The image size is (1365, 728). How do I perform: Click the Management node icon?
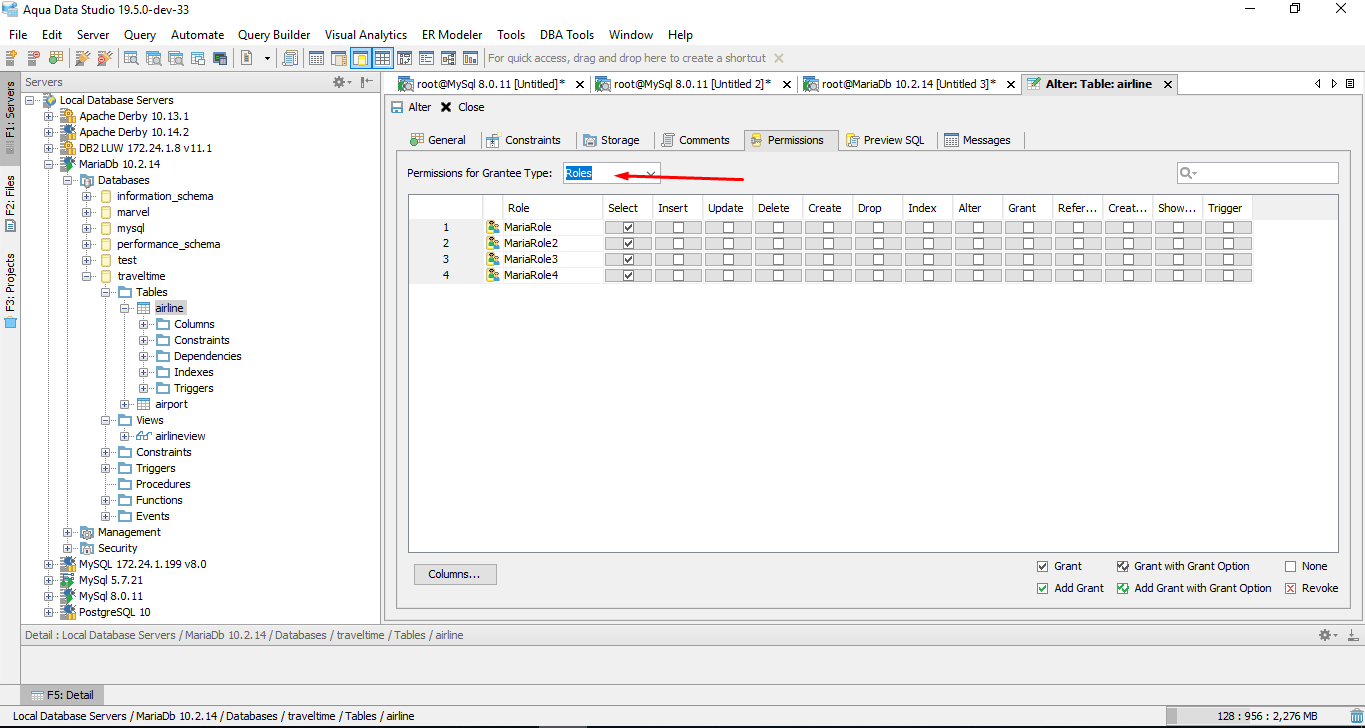coord(87,532)
